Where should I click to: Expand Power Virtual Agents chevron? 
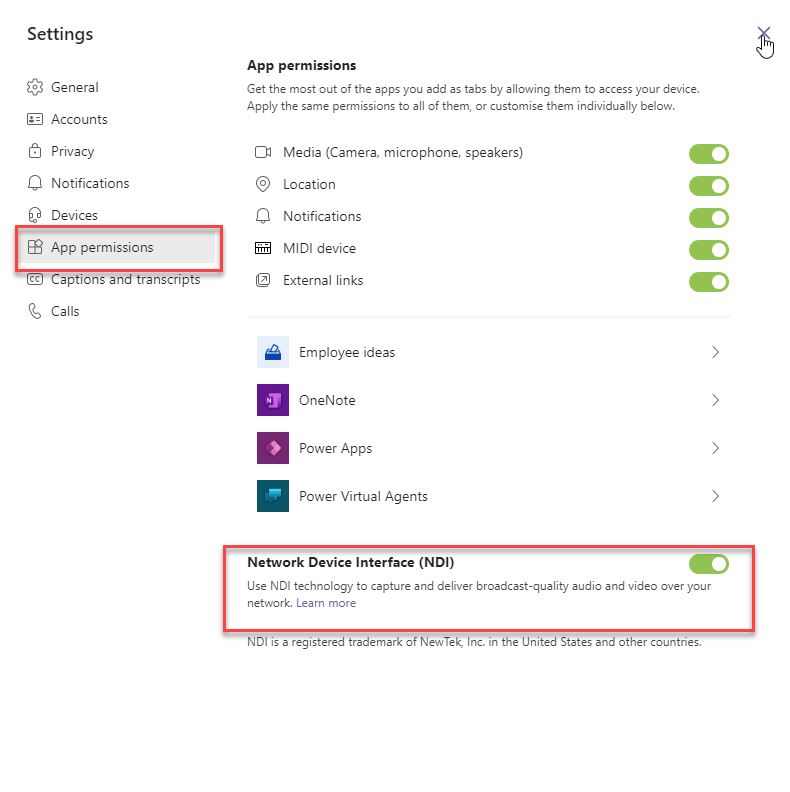click(x=715, y=496)
